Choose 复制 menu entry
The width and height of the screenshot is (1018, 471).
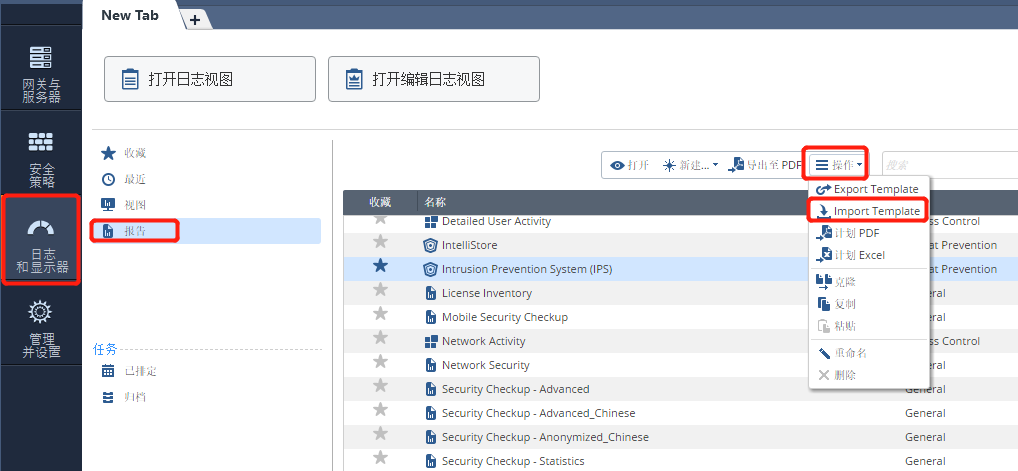click(x=869, y=304)
